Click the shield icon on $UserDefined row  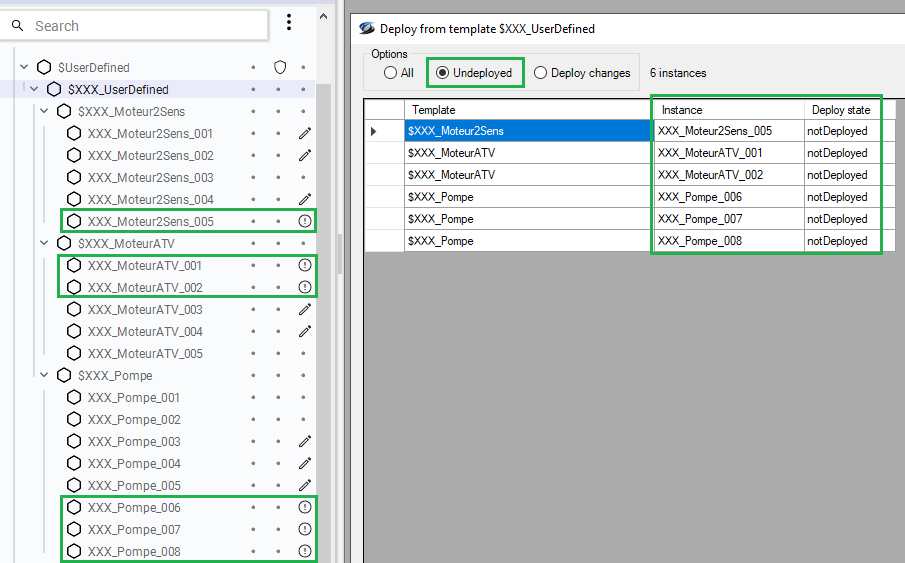pyautogui.click(x=280, y=67)
